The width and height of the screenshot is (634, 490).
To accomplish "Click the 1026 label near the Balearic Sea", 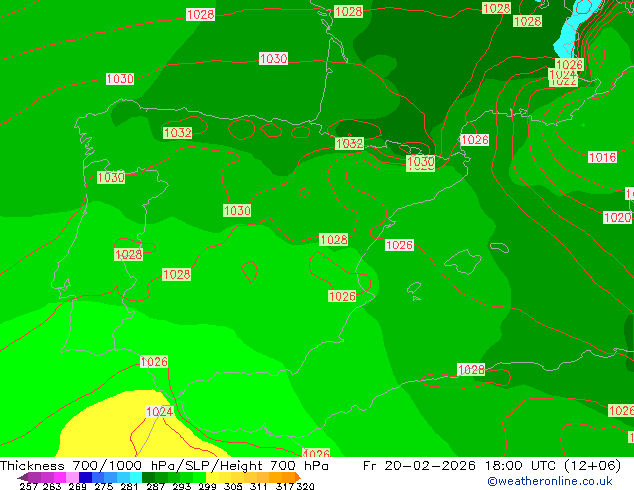I will pyautogui.click(x=399, y=245).
